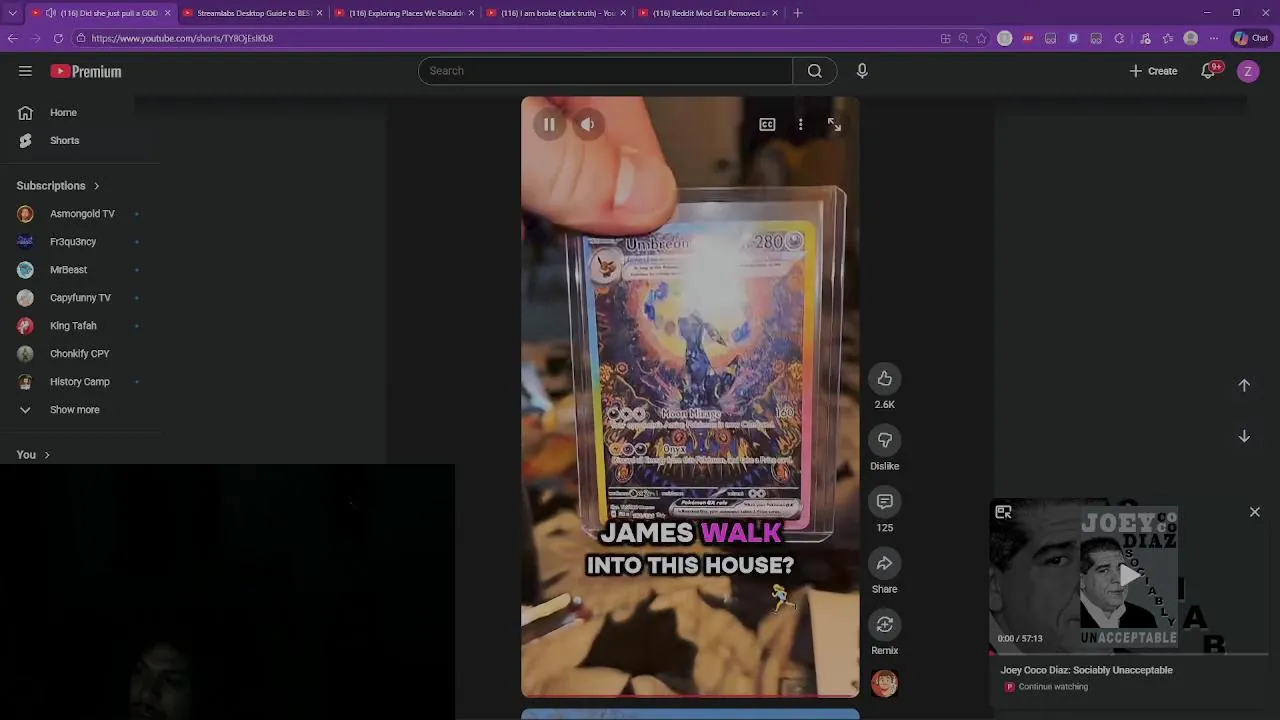
Task: Like this Short
Action: (884, 379)
